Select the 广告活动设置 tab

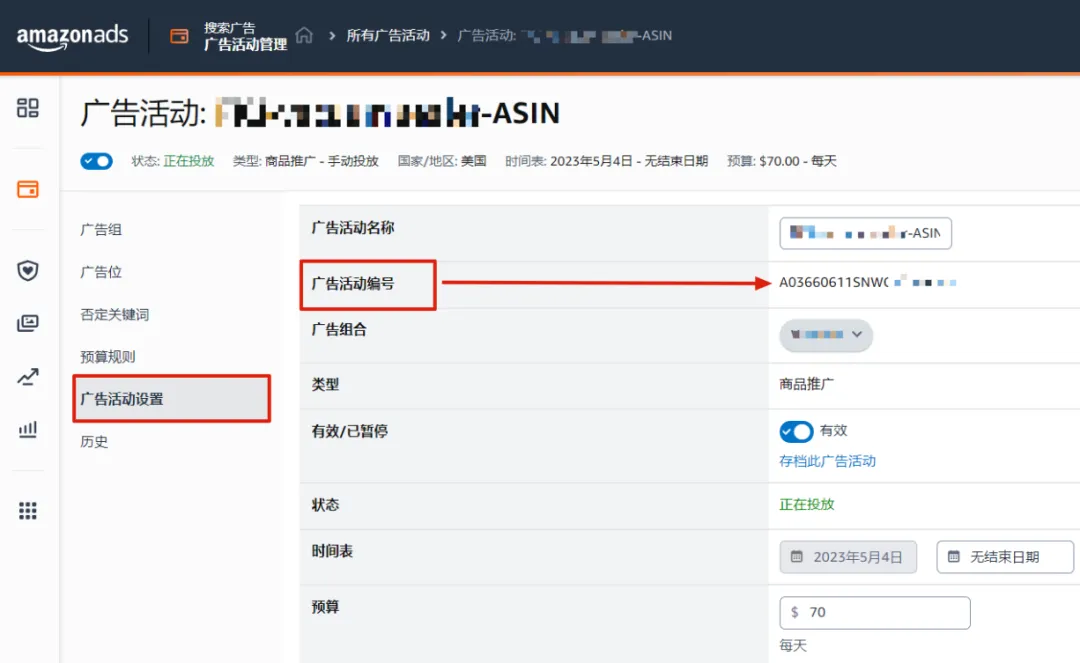tap(172, 399)
